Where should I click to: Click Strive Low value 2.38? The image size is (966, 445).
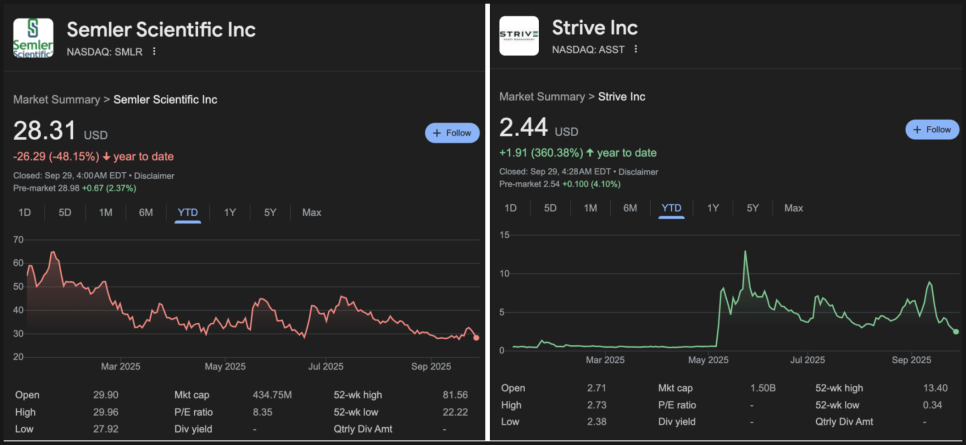coord(597,422)
